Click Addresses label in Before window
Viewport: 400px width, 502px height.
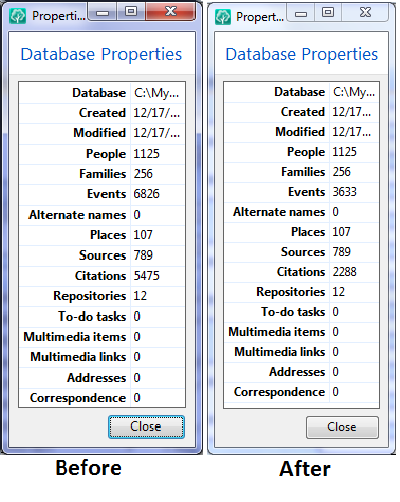97,378
